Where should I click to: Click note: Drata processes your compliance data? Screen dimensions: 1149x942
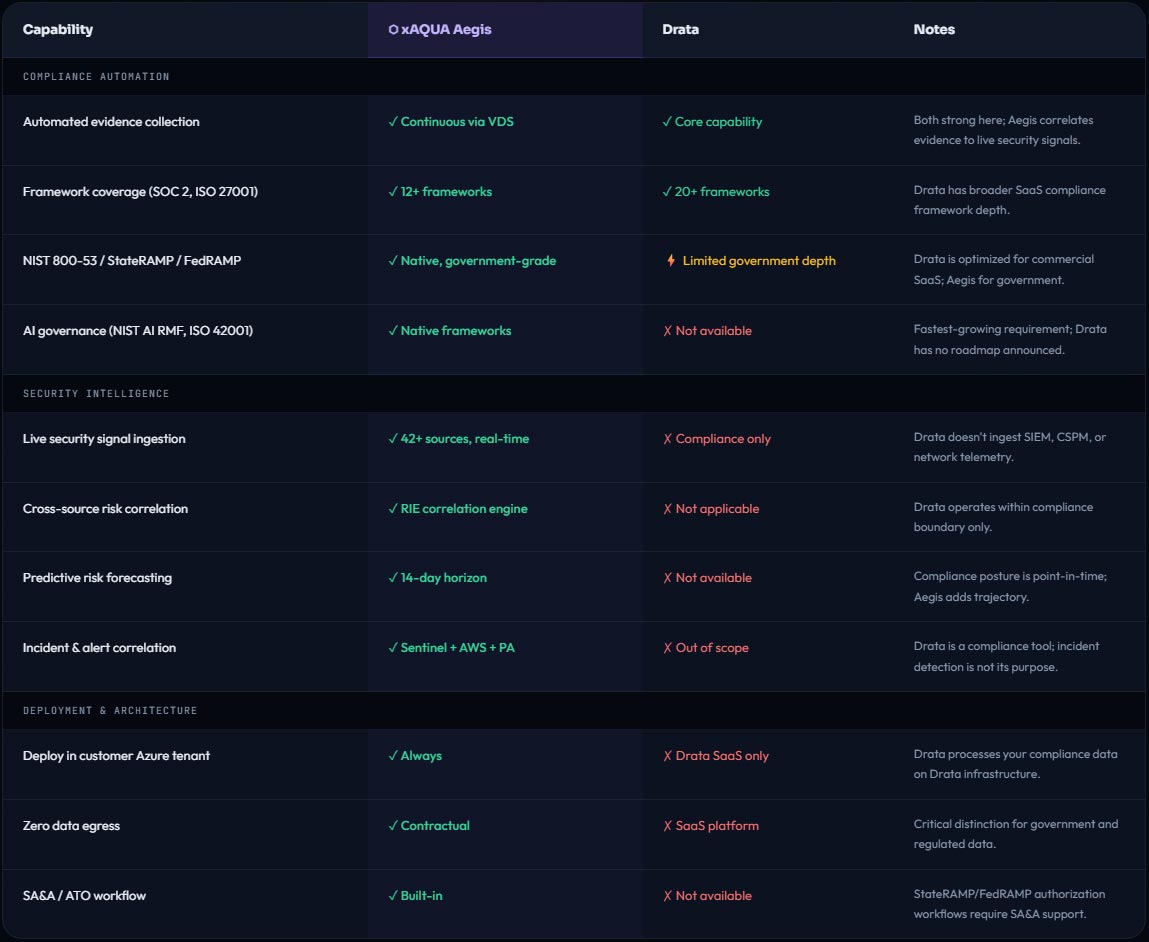click(1016, 764)
